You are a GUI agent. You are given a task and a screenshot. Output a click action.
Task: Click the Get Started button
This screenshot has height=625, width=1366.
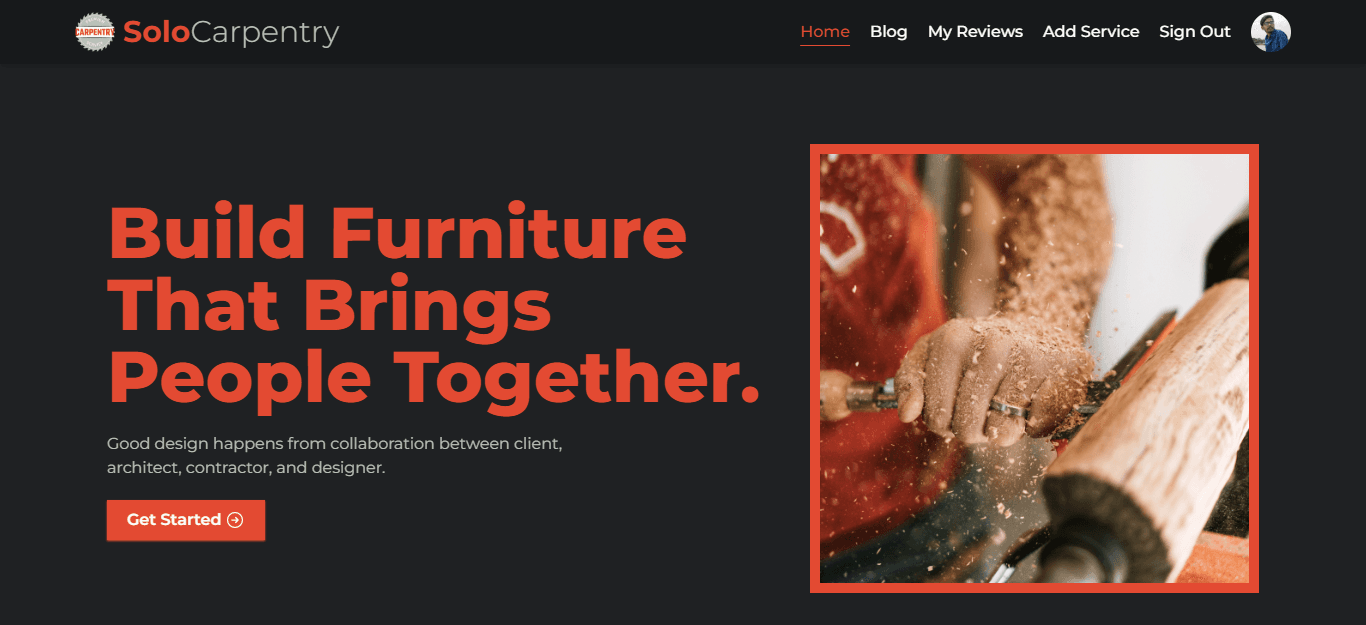pos(186,520)
